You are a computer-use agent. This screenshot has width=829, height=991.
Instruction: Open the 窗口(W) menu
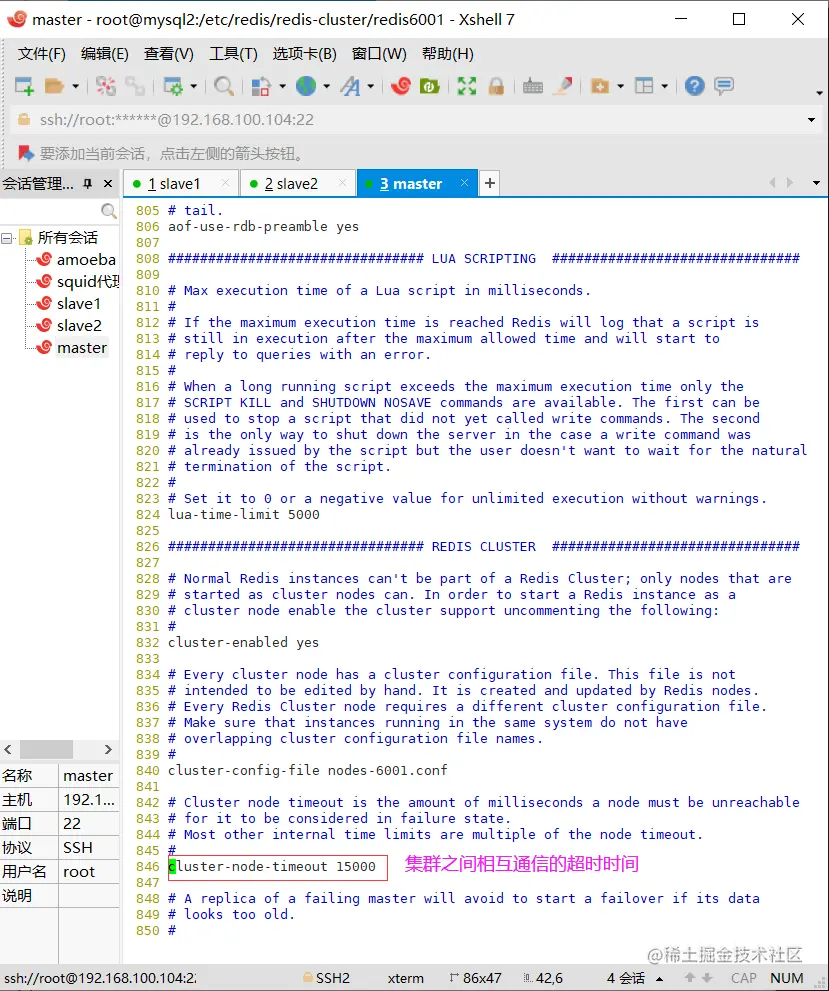379,54
